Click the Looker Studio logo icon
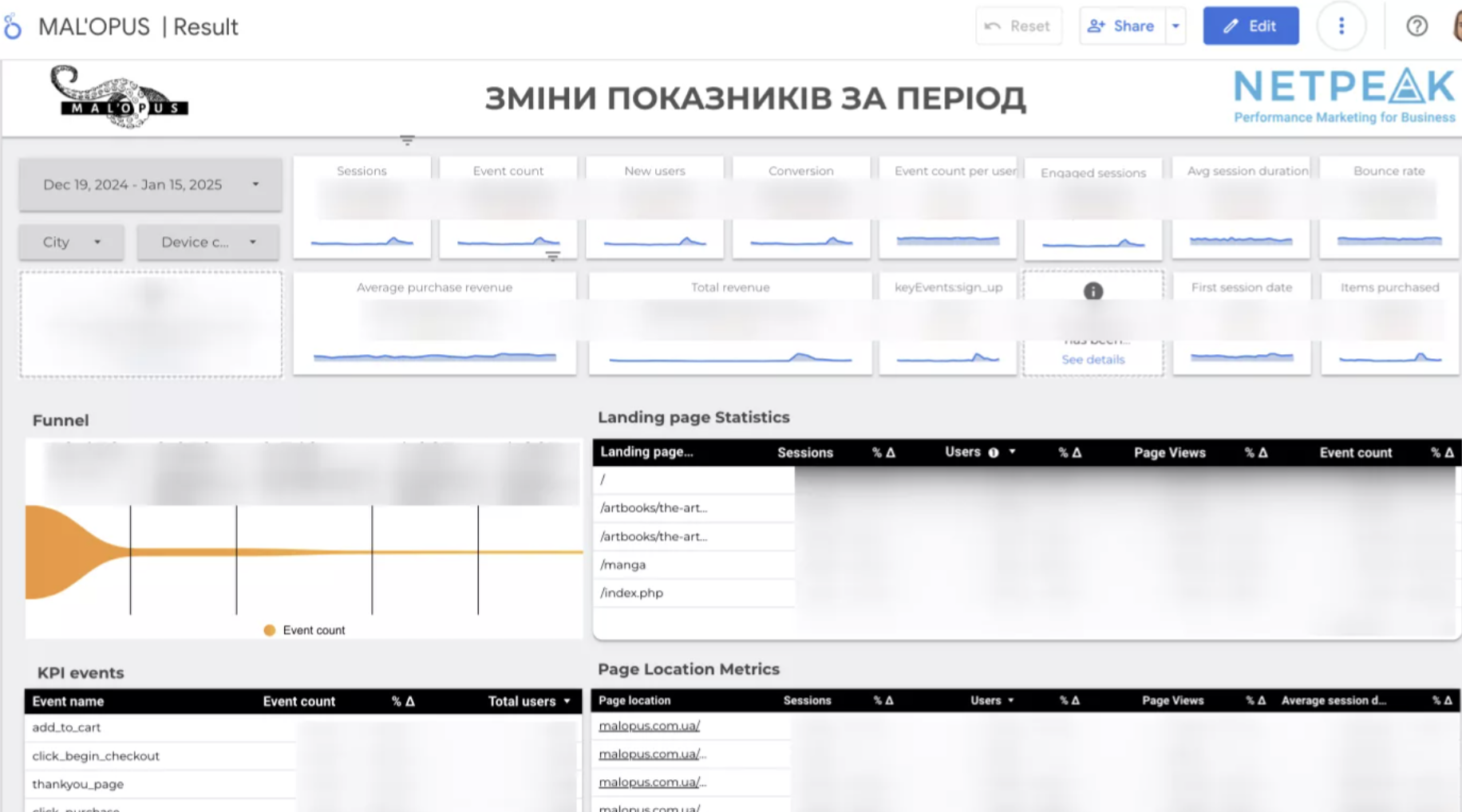 (13, 27)
